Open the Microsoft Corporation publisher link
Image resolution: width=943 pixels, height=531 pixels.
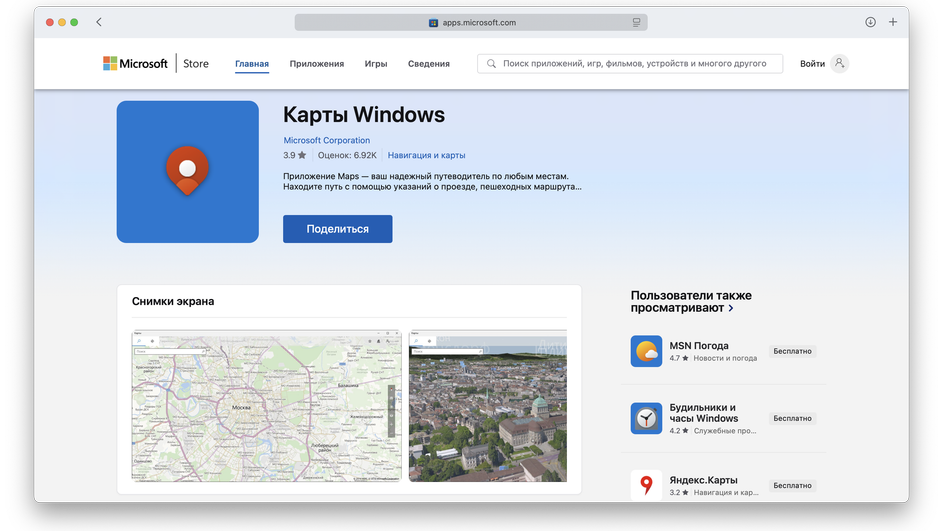(327, 140)
